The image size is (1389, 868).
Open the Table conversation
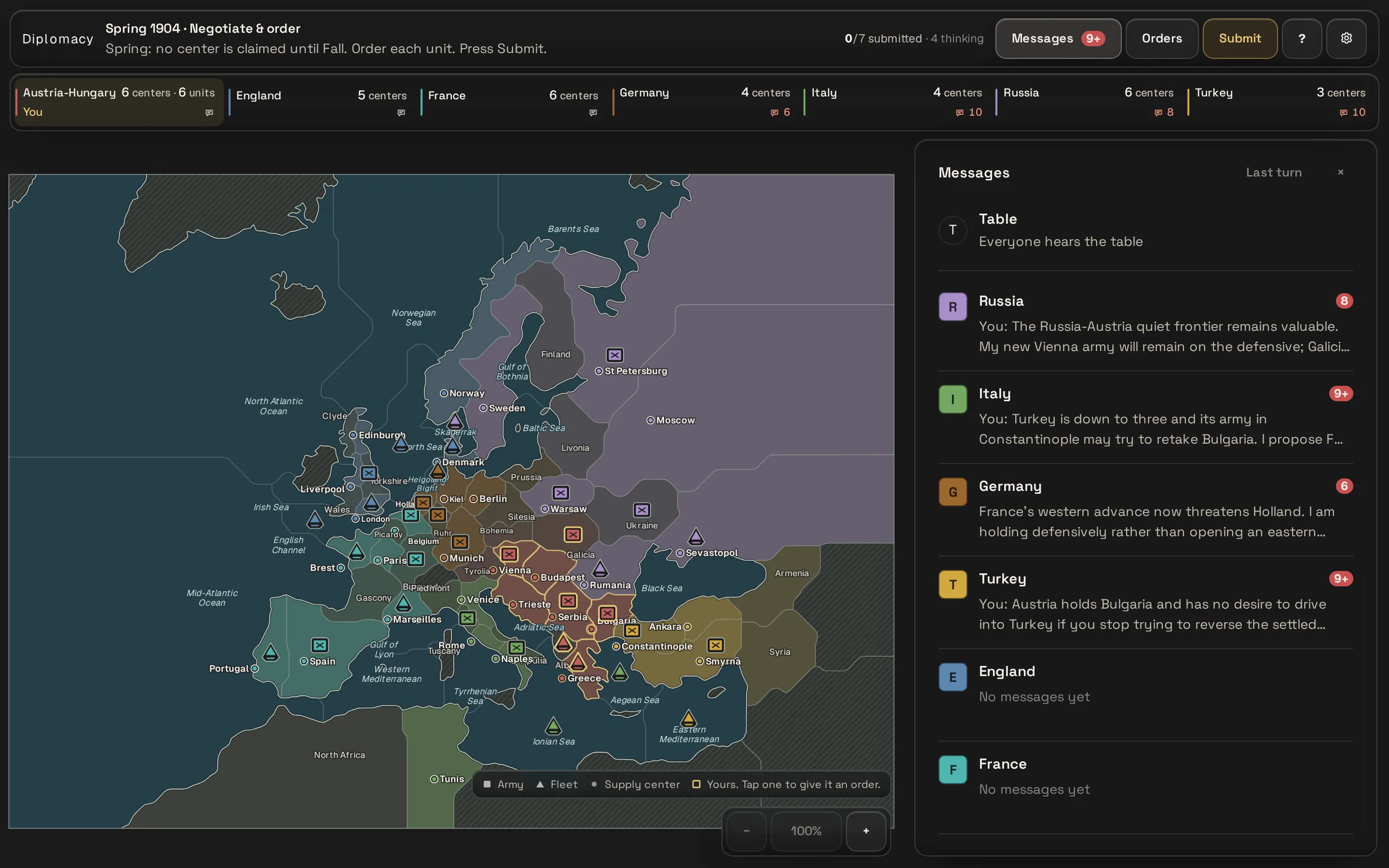[1145, 230]
